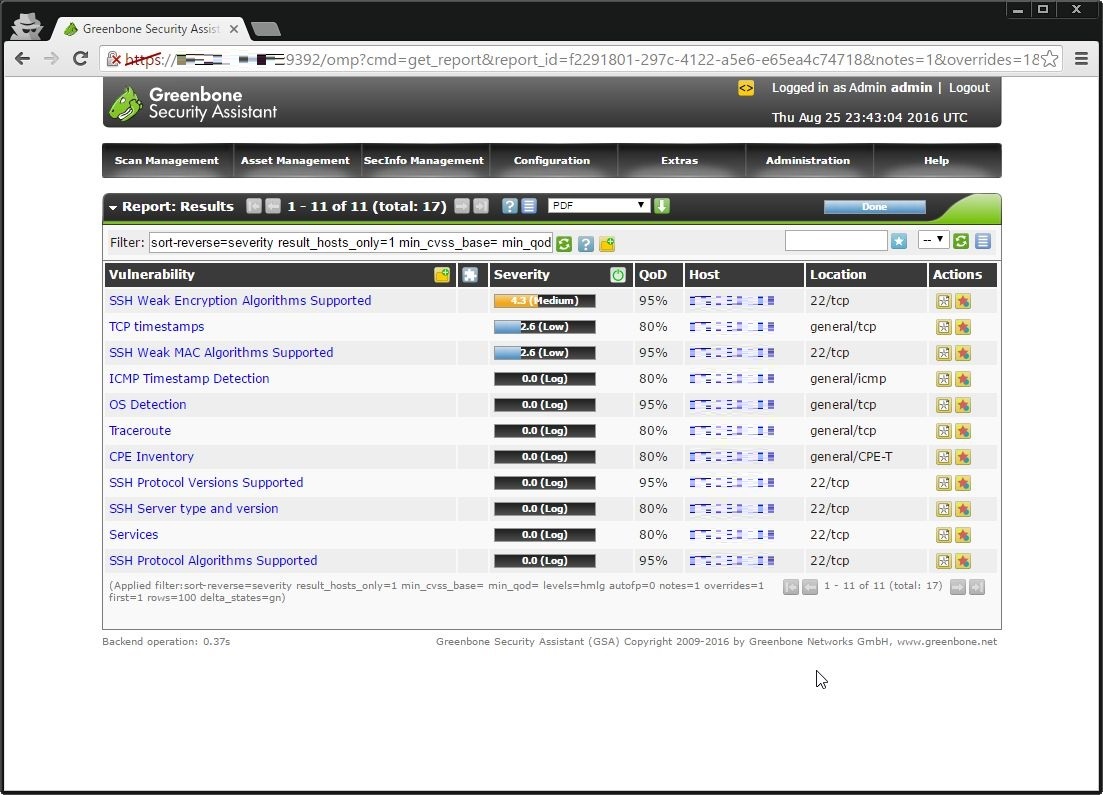Go to next page in report header bar

point(461,206)
